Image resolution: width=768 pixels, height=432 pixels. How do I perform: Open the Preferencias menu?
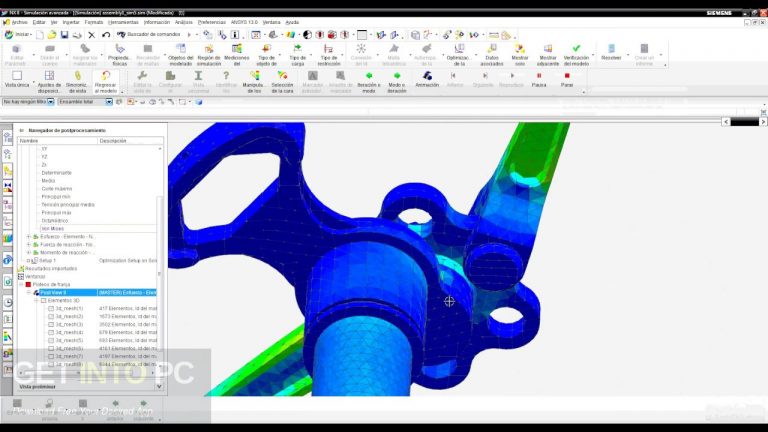(x=212, y=22)
